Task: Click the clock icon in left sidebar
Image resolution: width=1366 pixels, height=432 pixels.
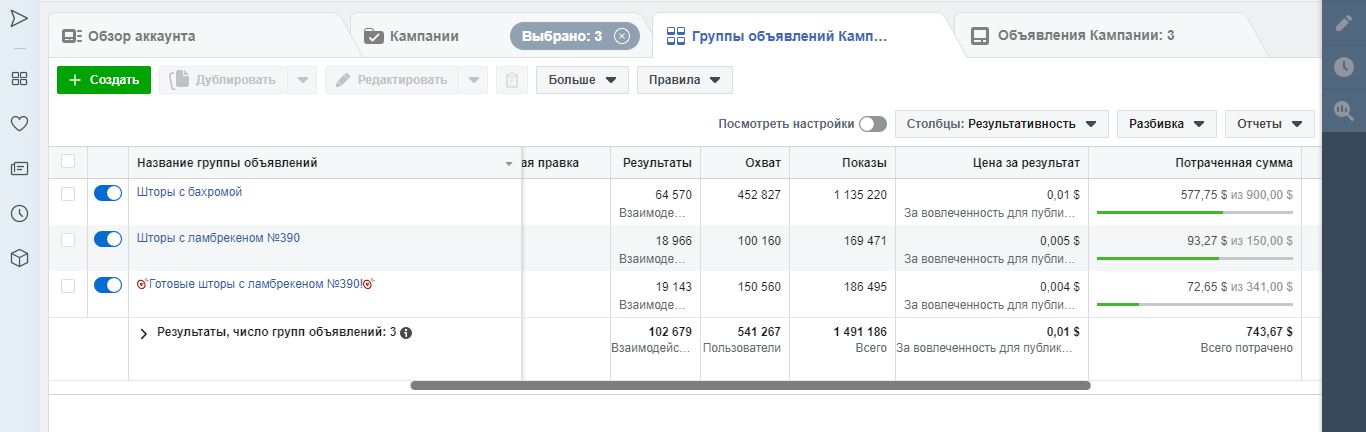Action: click(19, 213)
